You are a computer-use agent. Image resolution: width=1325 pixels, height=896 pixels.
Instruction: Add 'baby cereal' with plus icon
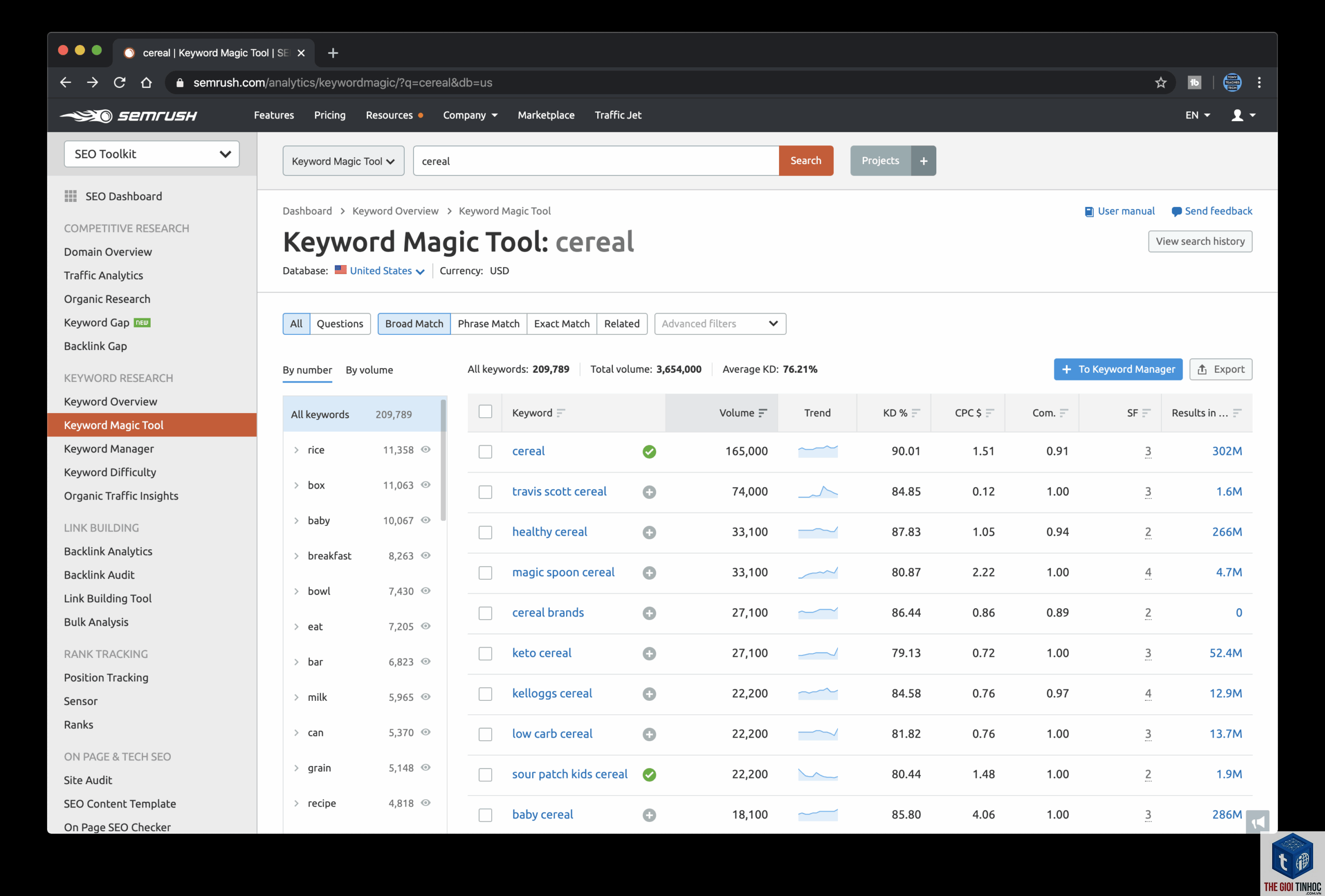point(649,815)
